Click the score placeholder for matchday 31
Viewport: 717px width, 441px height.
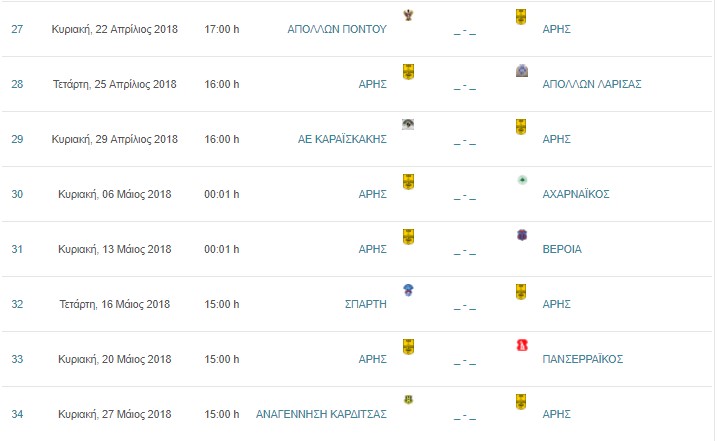click(x=465, y=250)
